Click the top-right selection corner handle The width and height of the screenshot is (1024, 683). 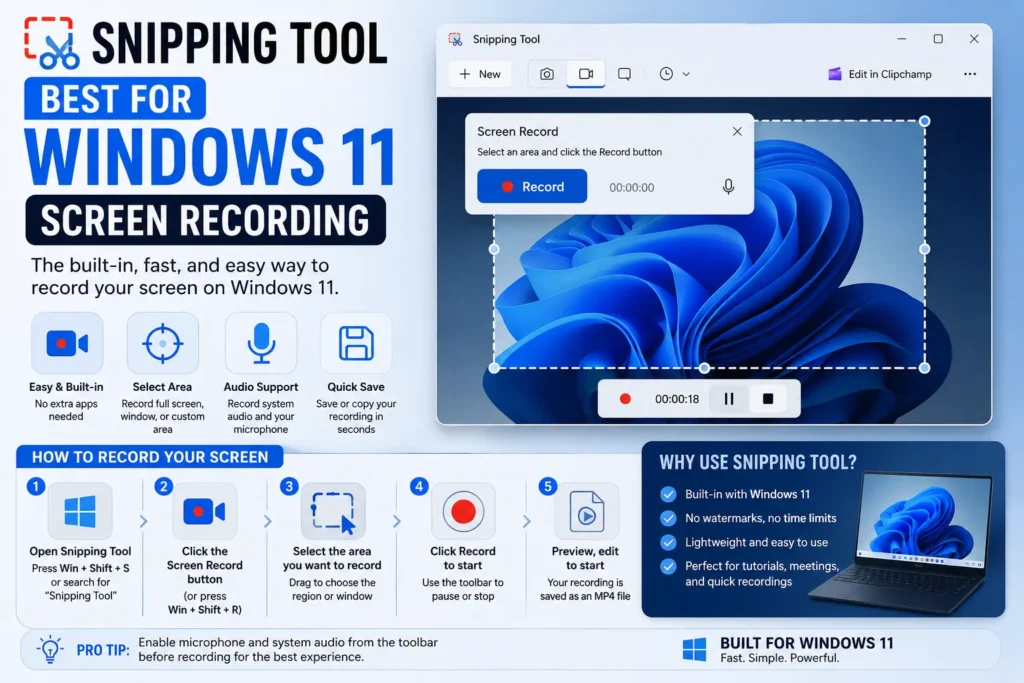tap(924, 121)
